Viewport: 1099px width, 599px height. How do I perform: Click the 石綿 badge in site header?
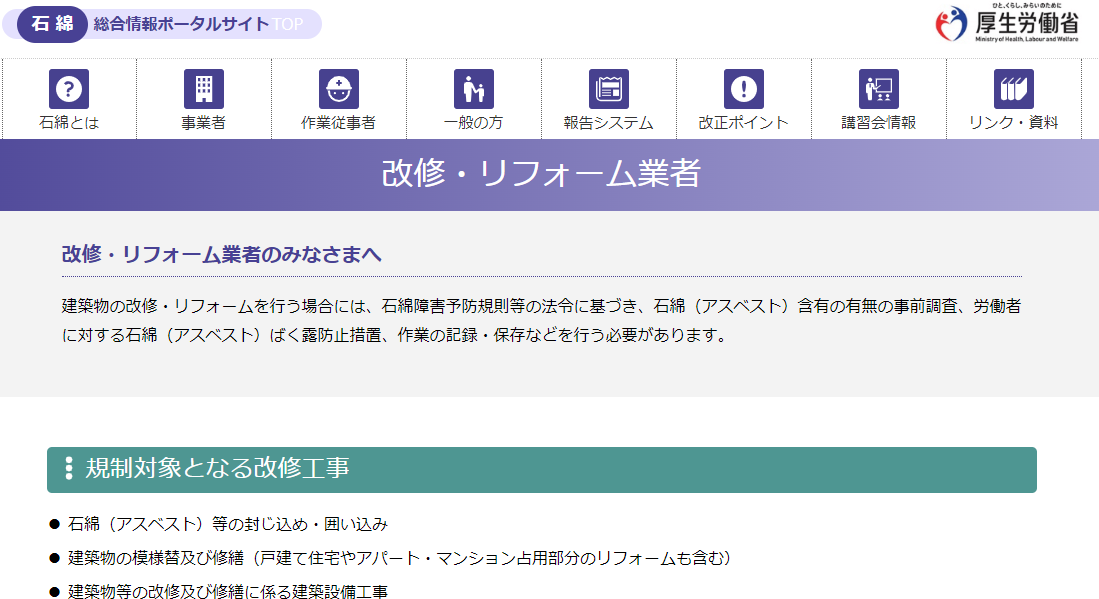coord(53,24)
